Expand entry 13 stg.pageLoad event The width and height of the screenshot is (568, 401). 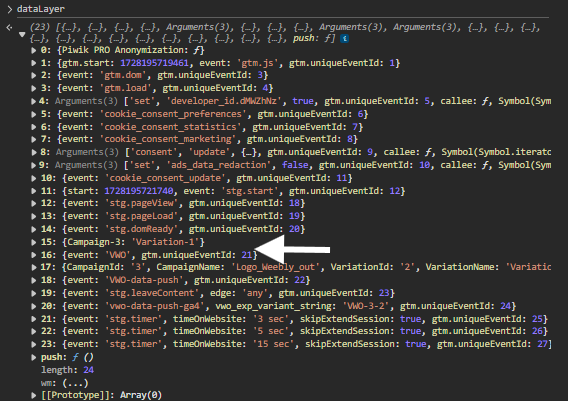coord(34,216)
